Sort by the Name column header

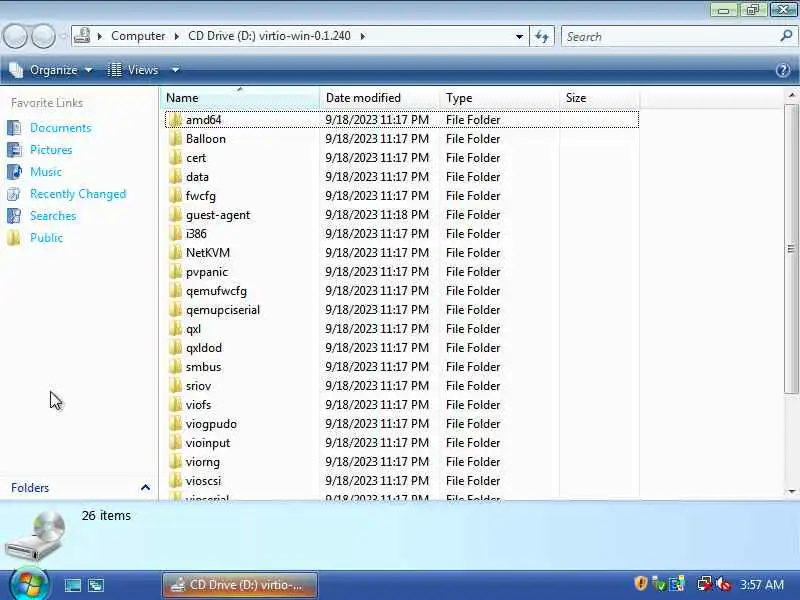coord(240,97)
